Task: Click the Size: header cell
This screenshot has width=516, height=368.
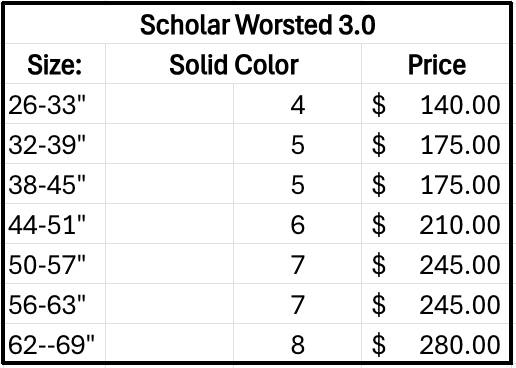Action: pos(55,64)
